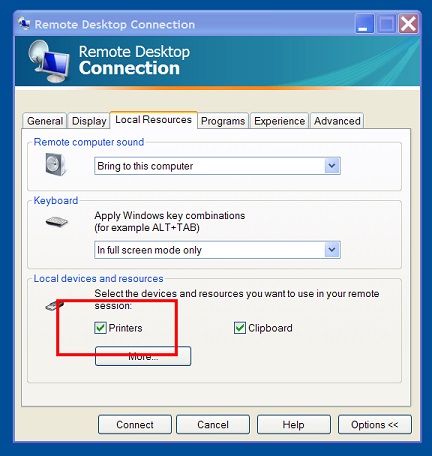Click the device plug icon under Local devices

pos(54,305)
